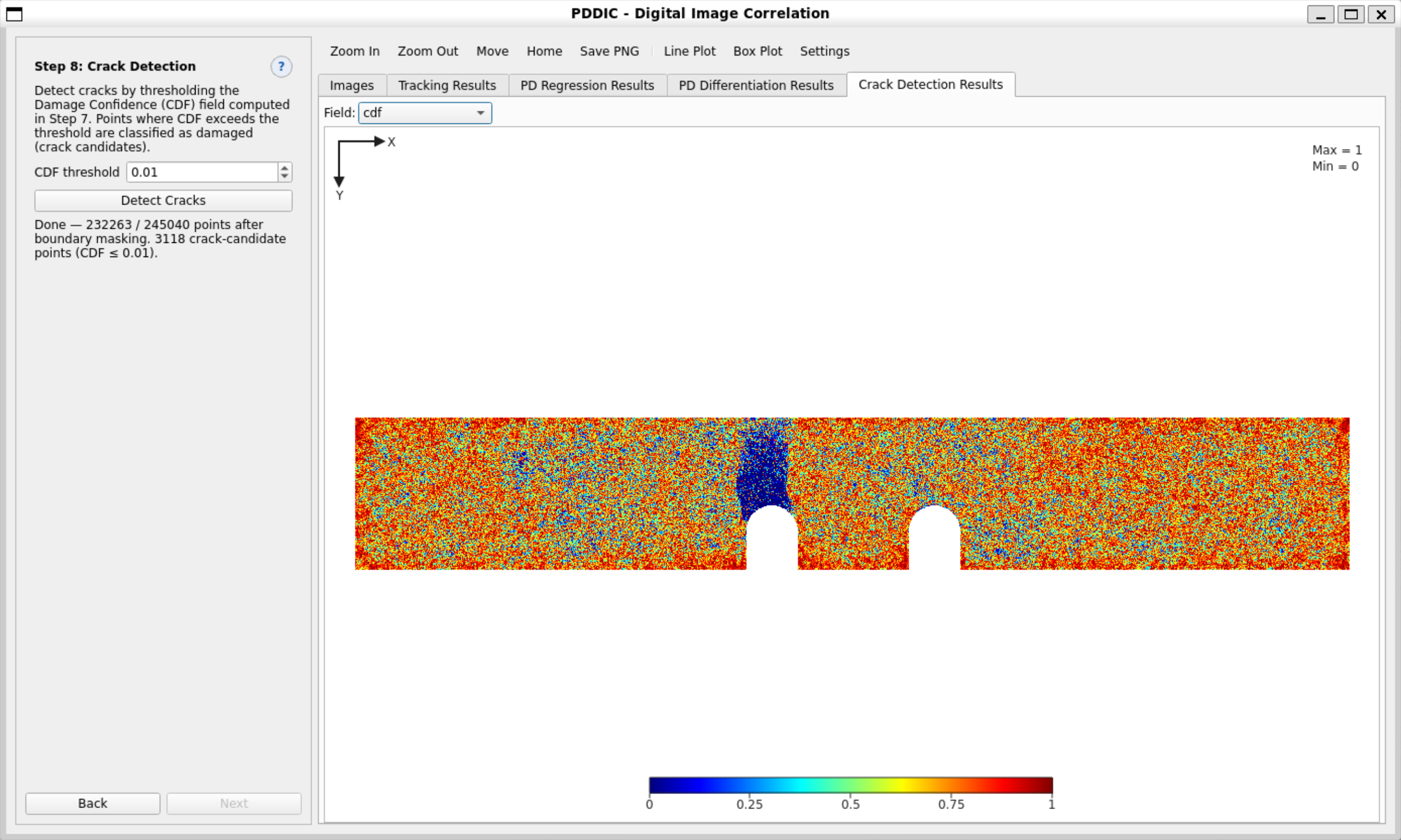Viewport: 1401px width, 840px height.
Task: Open the Box Plot tool
Action: pyautogui.click(x=757, y=51)
